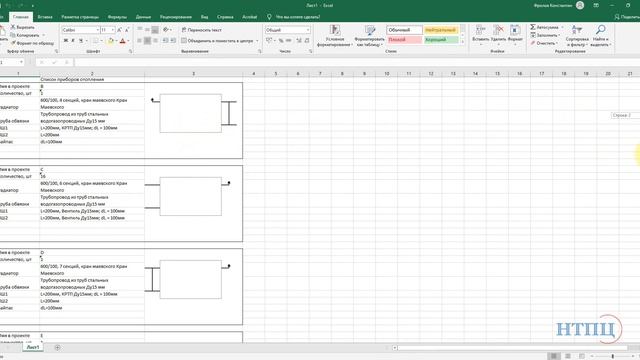Click the Comma Style number icon
The width and height of the screenshot is (640, 360).
pyautogui.click(x=289, y=40)
